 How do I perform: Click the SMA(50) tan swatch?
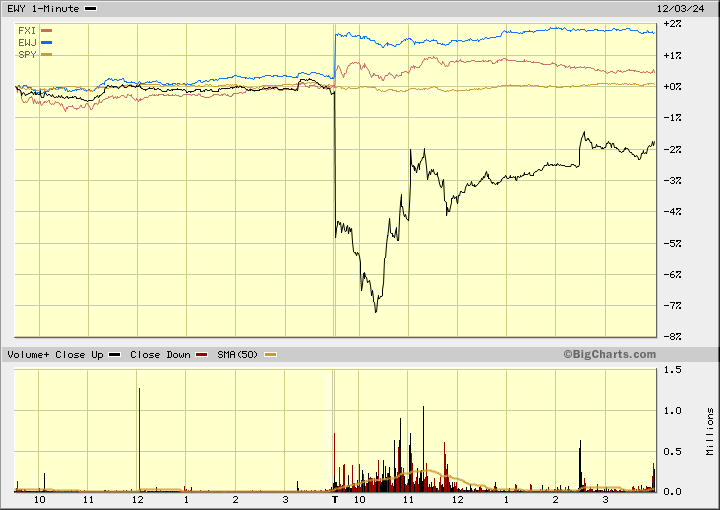[271, 355]
